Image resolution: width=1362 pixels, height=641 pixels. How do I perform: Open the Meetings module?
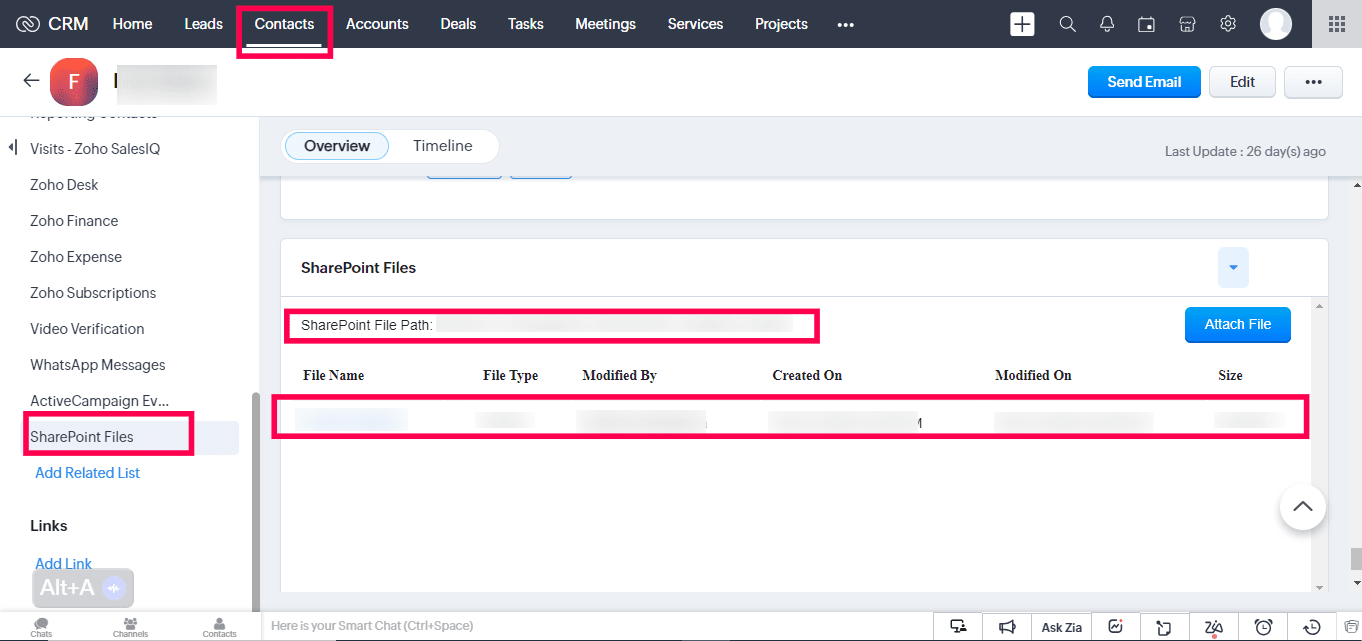click(x=605, y=24)
